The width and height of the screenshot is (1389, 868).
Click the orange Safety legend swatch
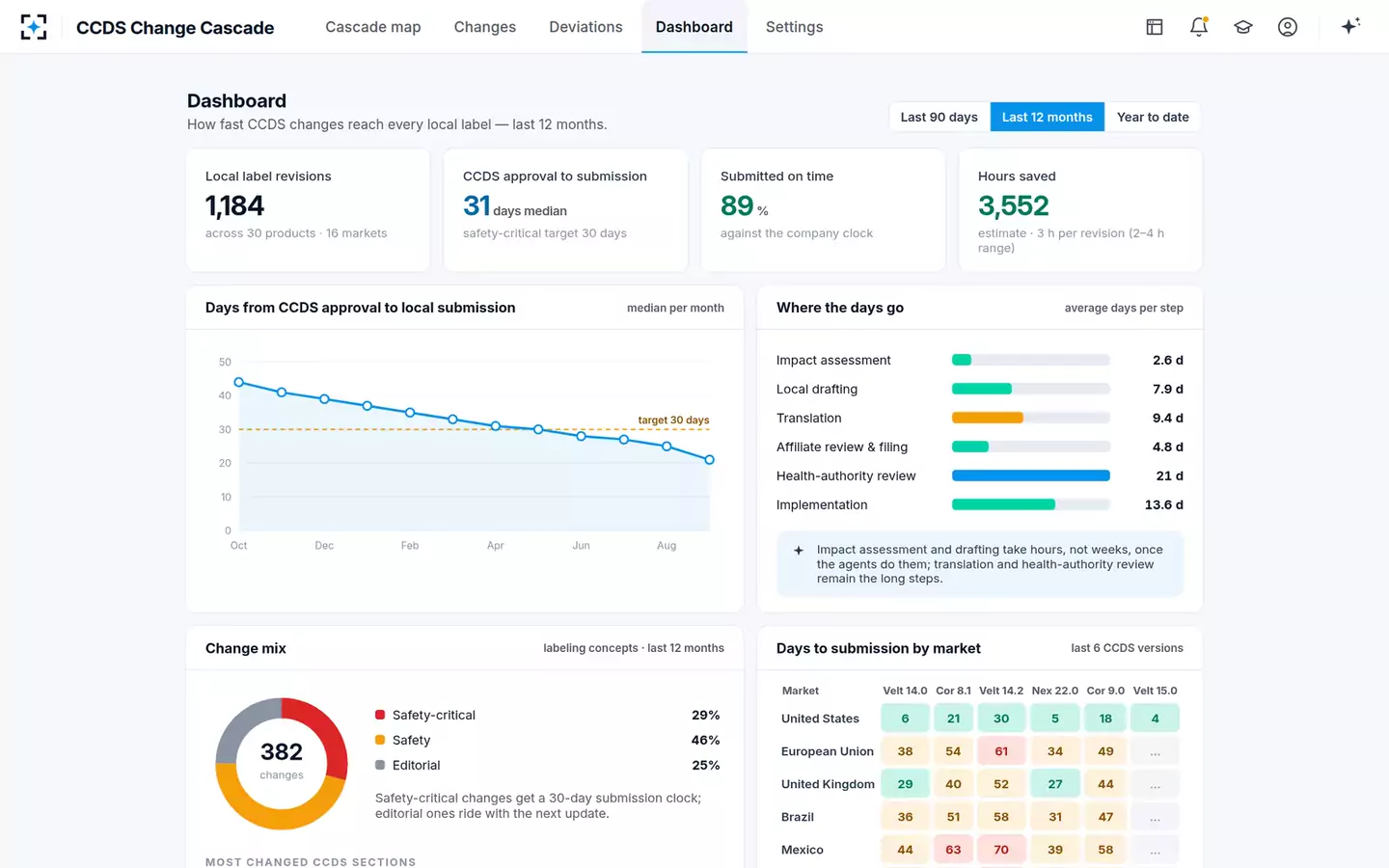(x=380, y=740)
